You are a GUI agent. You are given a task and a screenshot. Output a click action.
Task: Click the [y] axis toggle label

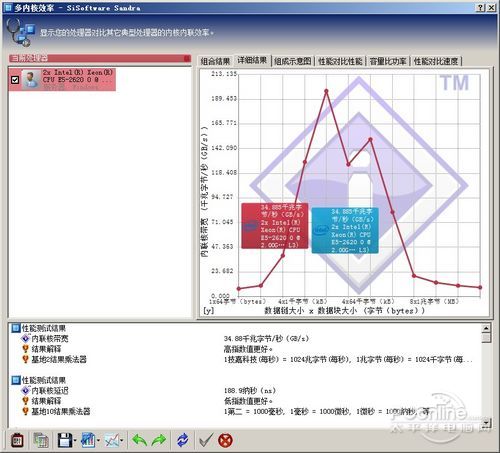(209, 311)
